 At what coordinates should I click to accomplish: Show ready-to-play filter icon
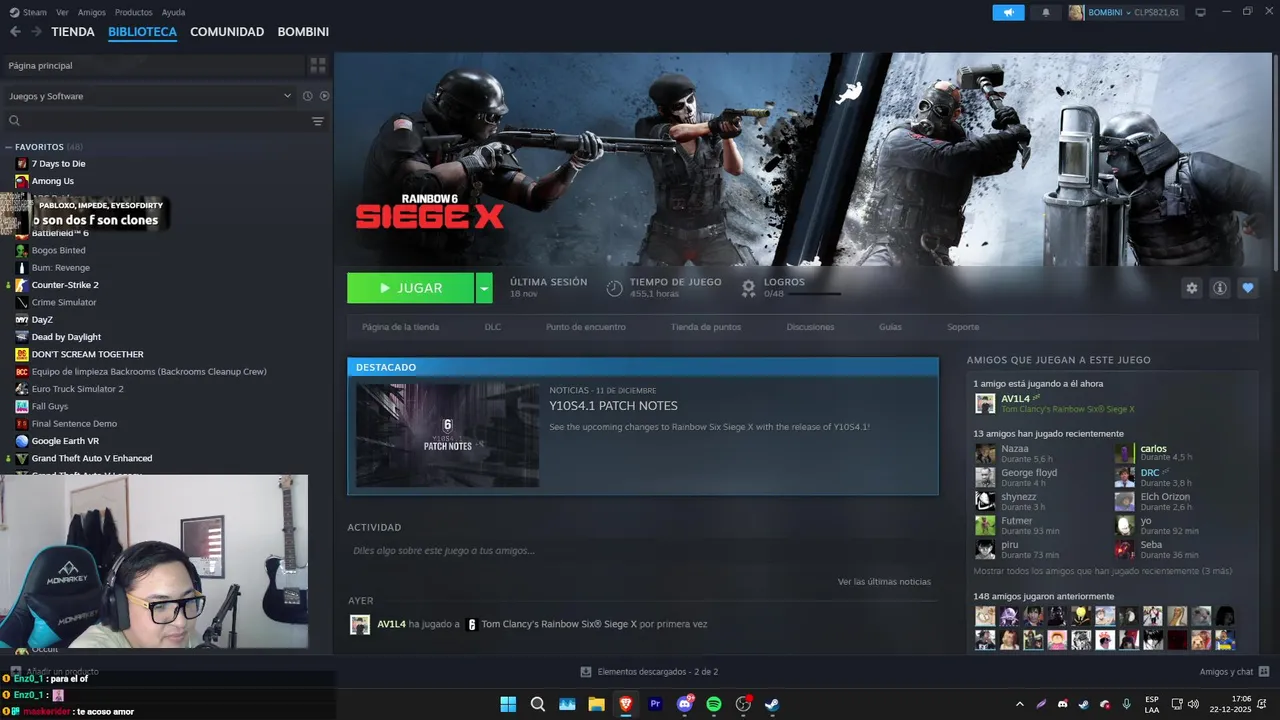(x=324, y=96)
